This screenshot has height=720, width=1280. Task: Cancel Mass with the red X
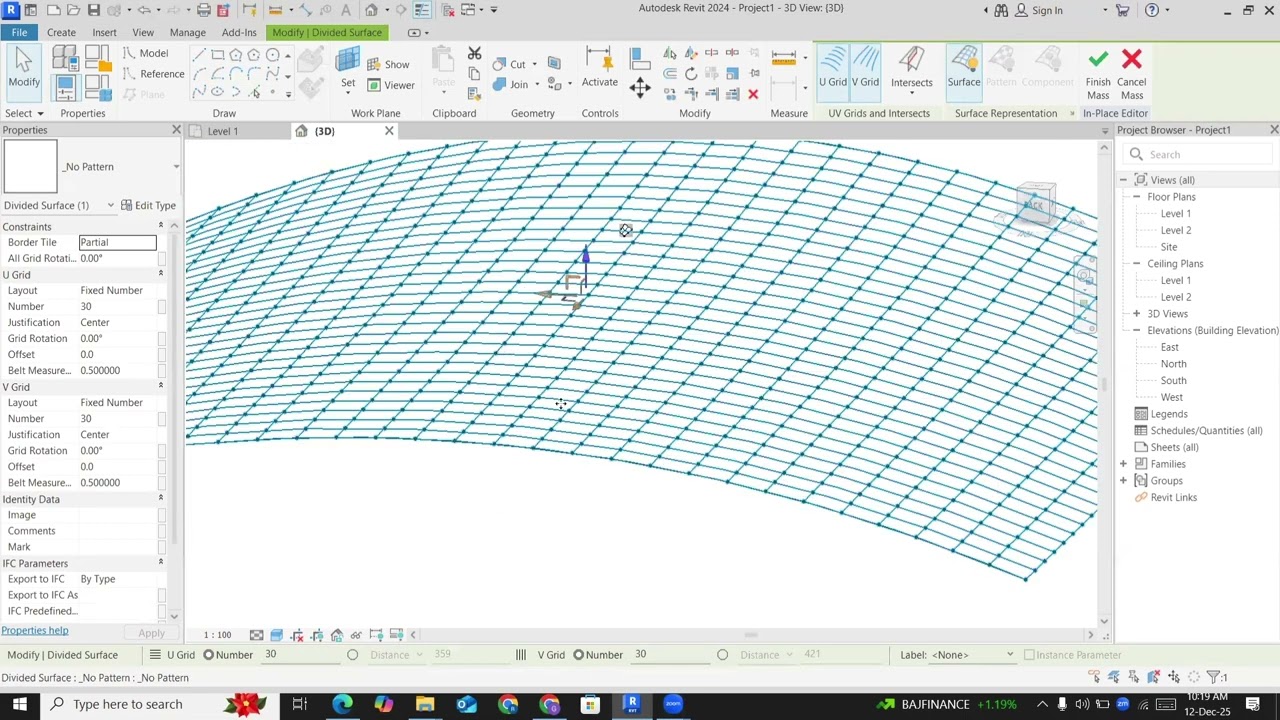click(1132, 73)
